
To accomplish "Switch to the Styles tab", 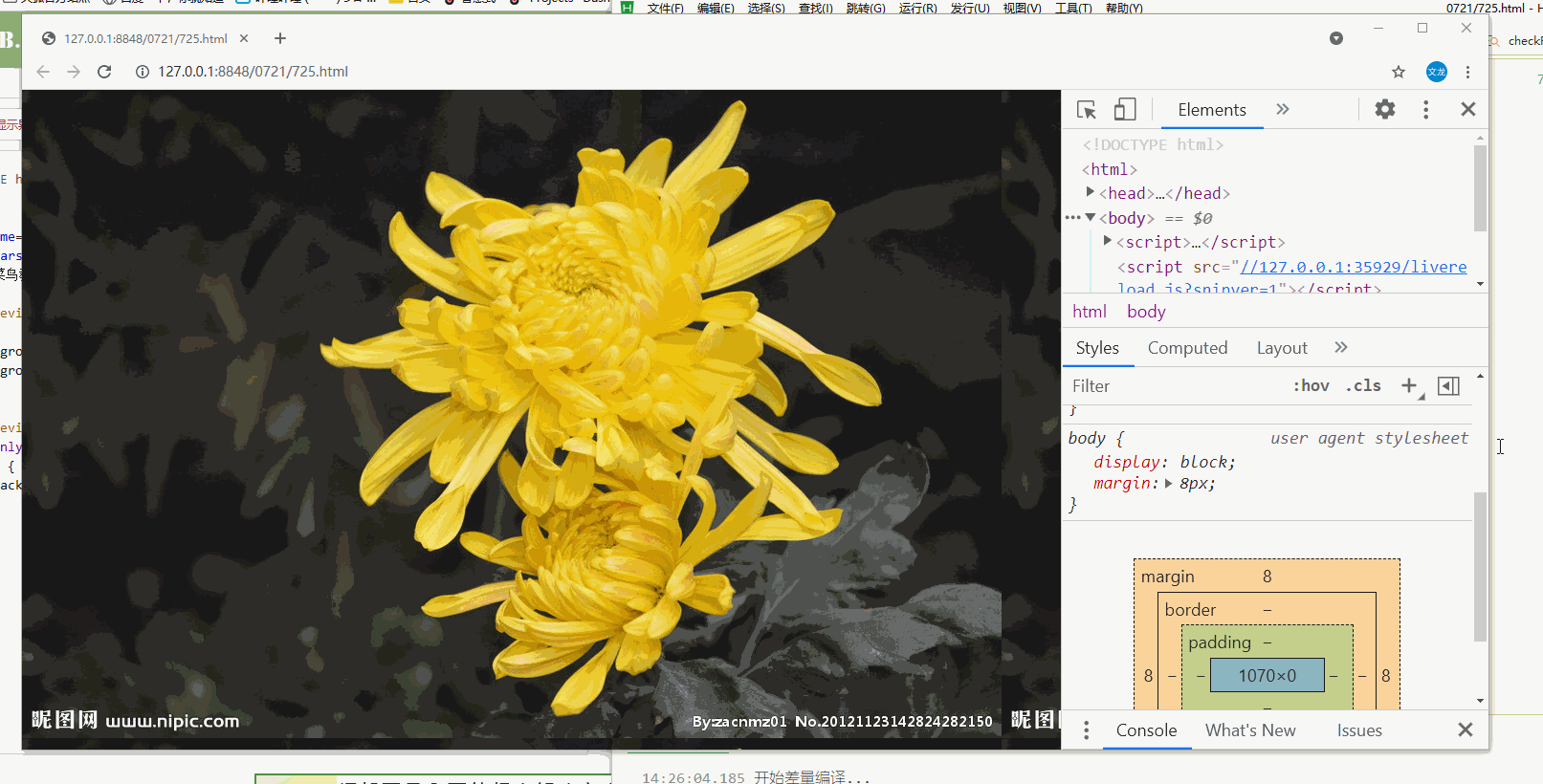I will pos(1097,348).
